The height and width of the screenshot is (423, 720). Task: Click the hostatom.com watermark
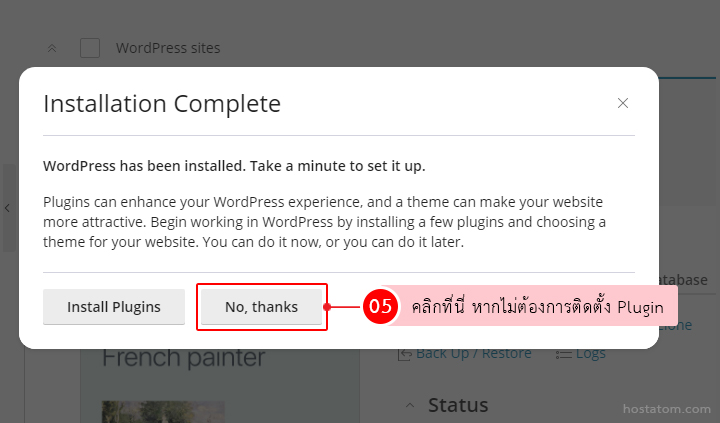coord(665,409)
